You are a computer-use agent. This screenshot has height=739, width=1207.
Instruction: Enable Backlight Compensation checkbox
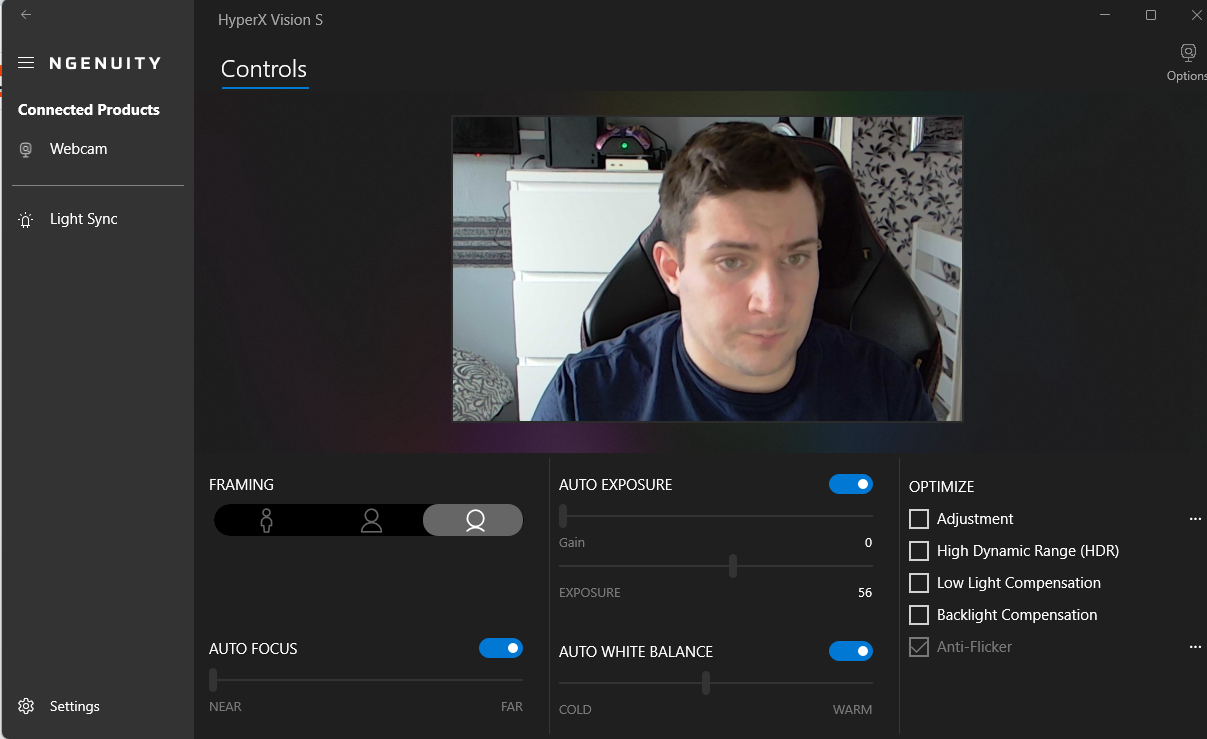coord(919,615)
